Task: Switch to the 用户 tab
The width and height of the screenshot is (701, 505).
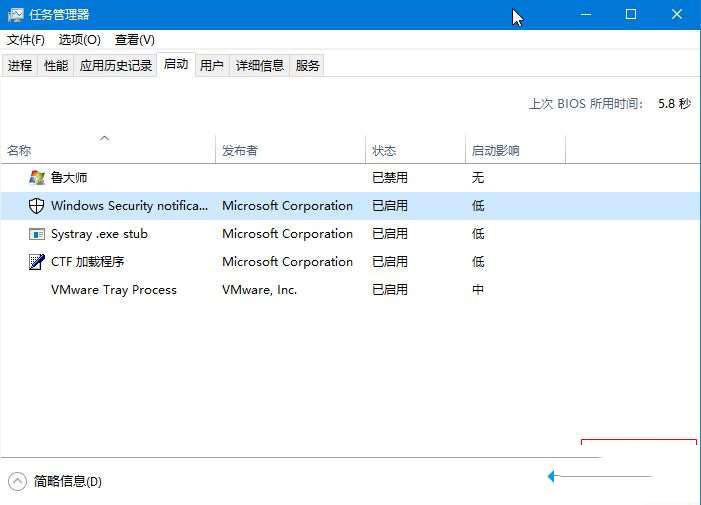Action: point(211,66)
